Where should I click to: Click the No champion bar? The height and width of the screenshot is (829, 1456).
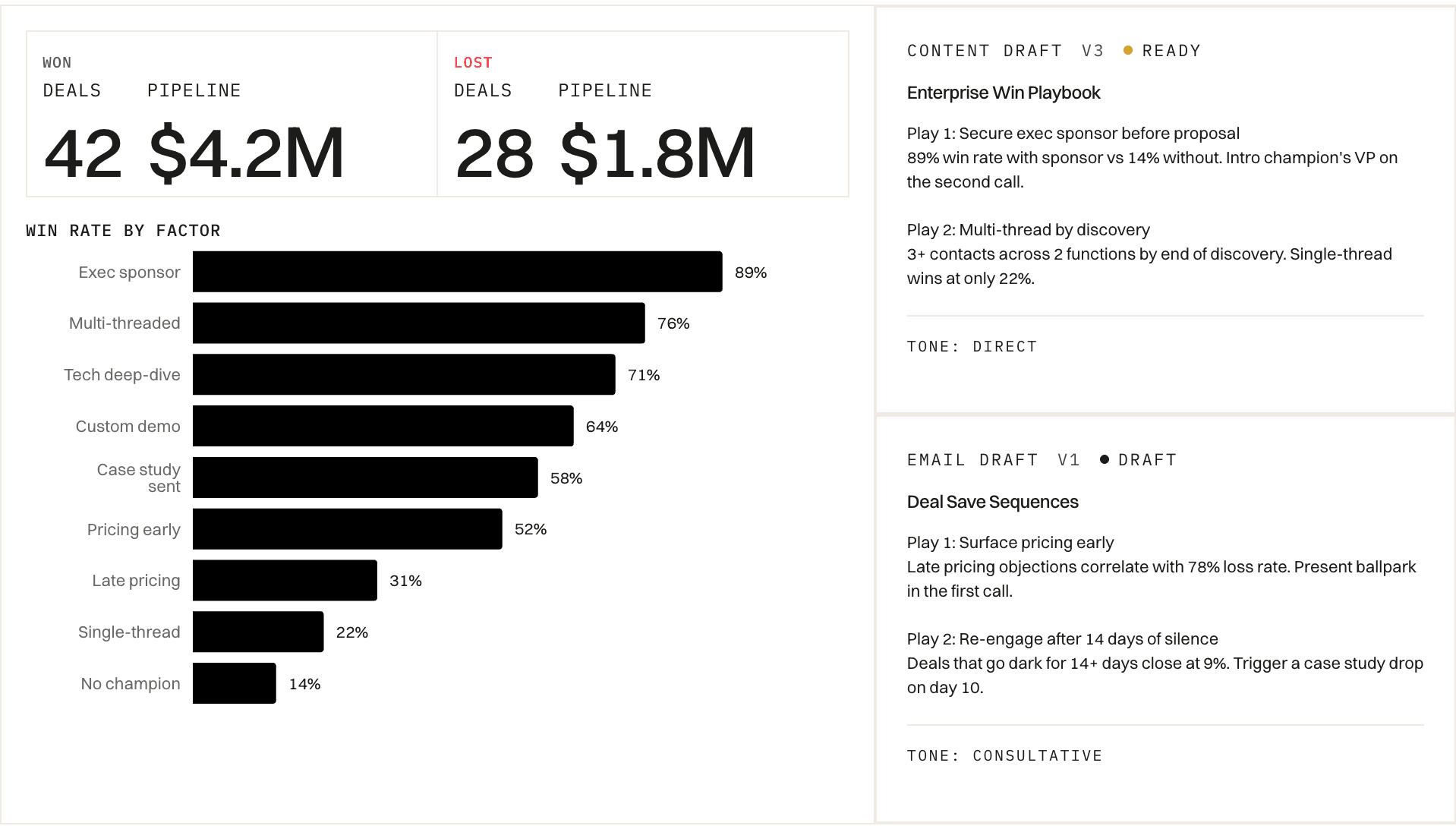tap(234, 683)
